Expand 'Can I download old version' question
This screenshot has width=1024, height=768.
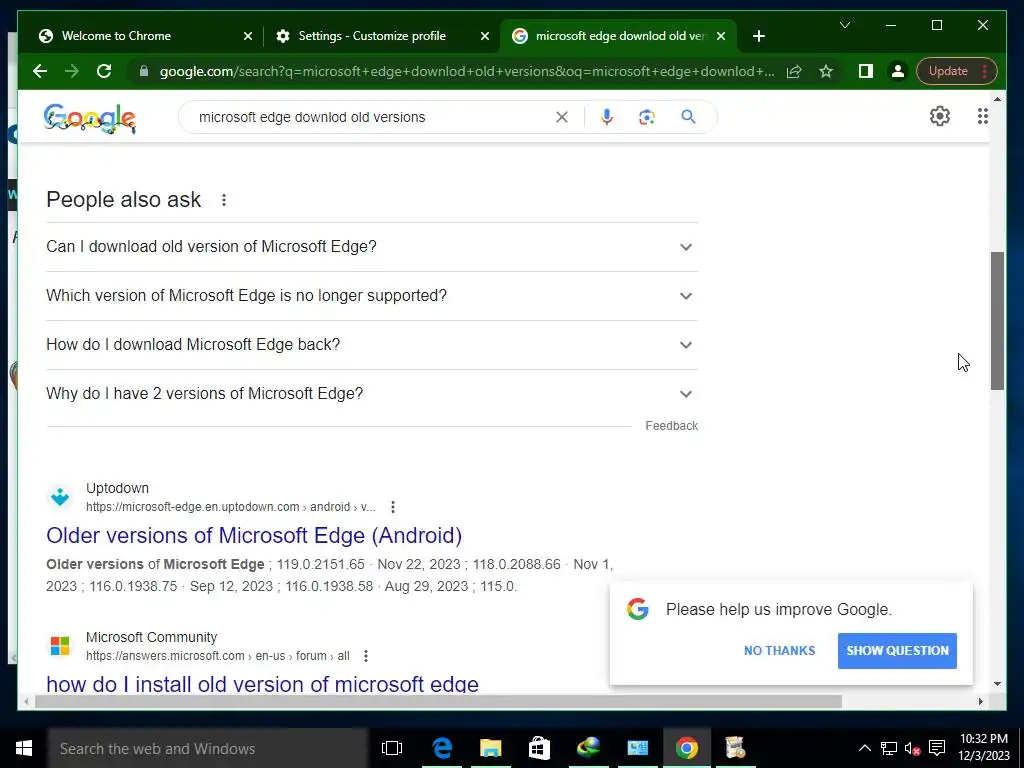coord(372,247)
